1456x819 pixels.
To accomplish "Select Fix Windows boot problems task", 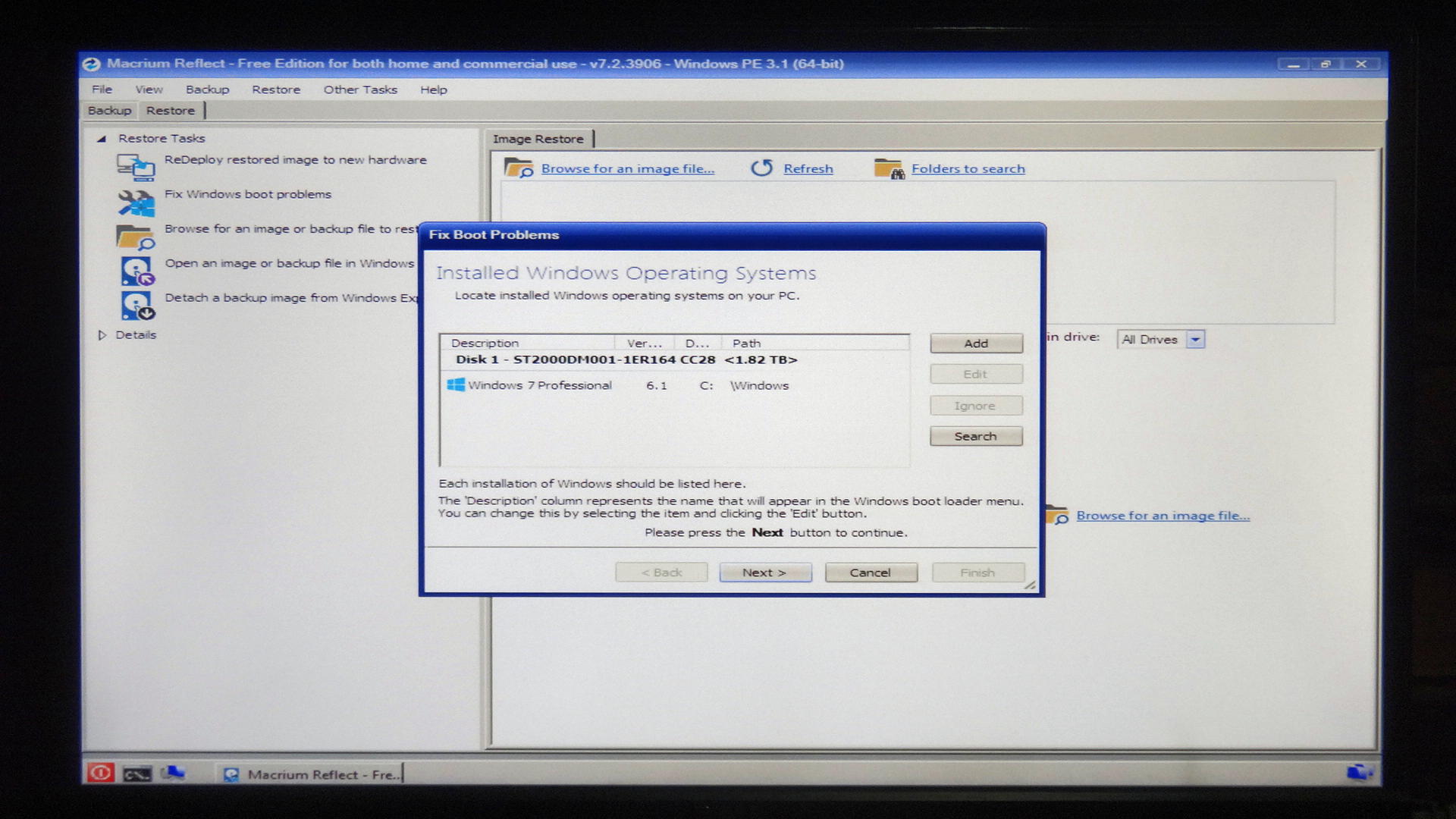I will coord(248,194).
